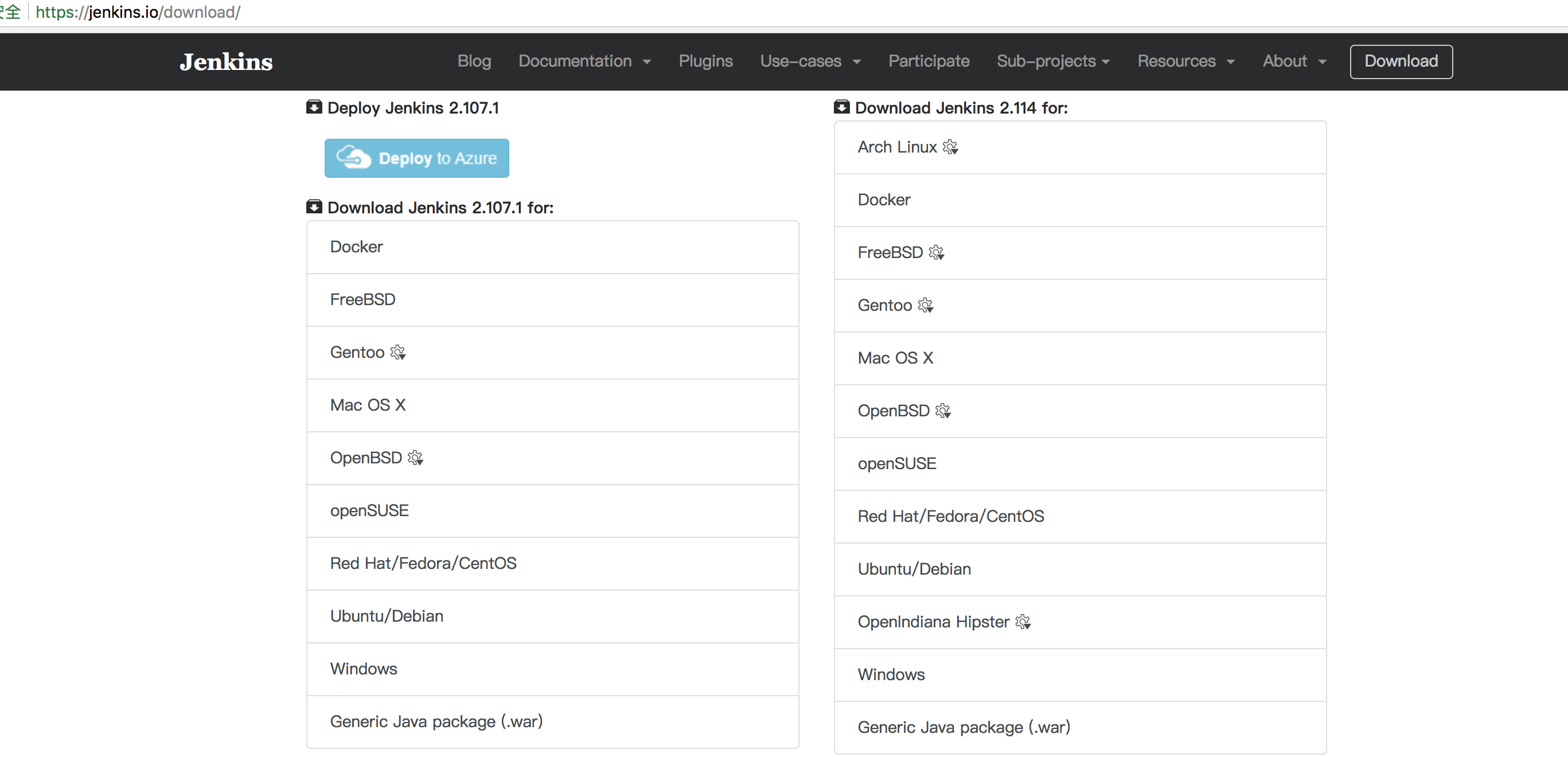Click the Gentoo gear icon in LTS list

(397, 352)
